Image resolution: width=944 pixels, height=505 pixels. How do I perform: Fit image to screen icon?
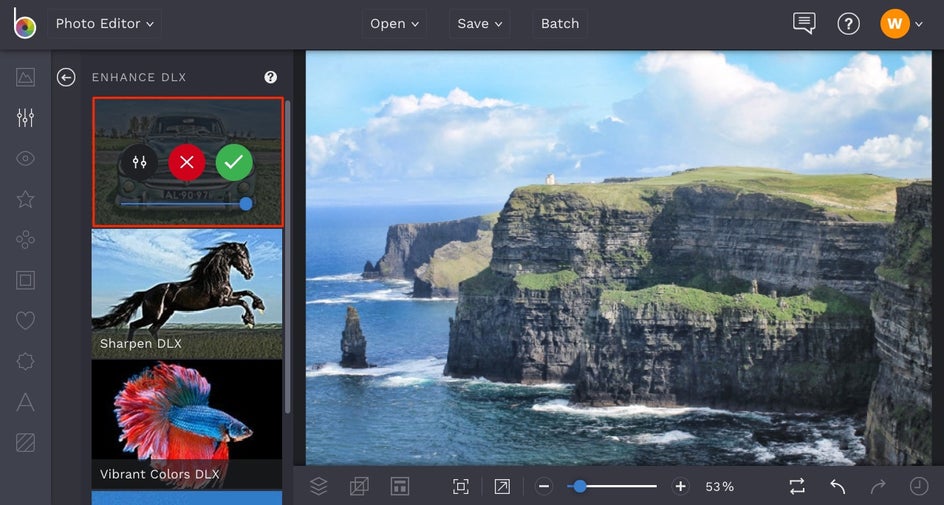click(461, 486)
